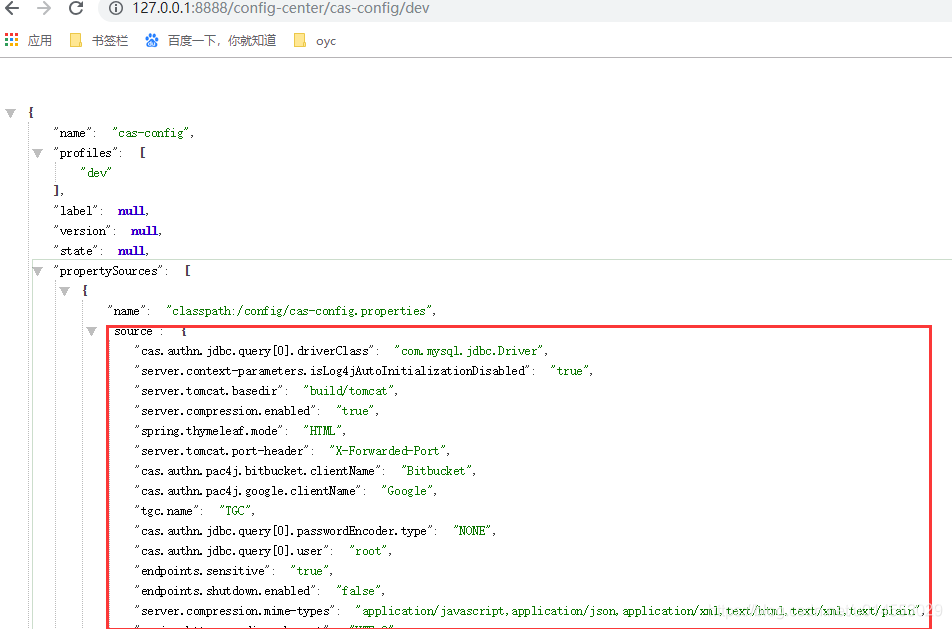The image size is (952, 629).
Task: Select the "X-Forwarded-Port" value
Action: (387, 451)
